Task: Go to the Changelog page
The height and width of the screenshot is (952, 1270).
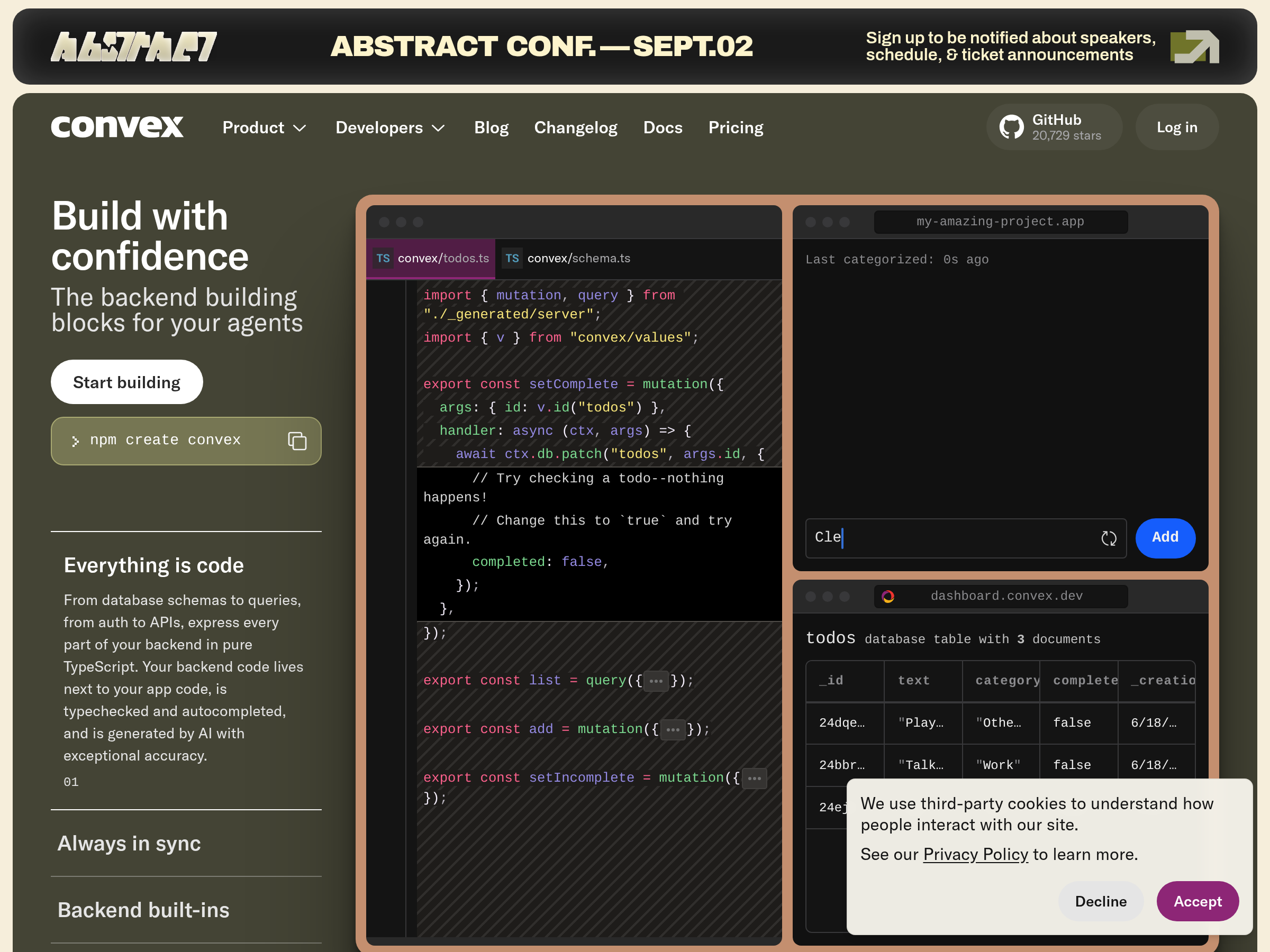Action: [x=575, y=127]
